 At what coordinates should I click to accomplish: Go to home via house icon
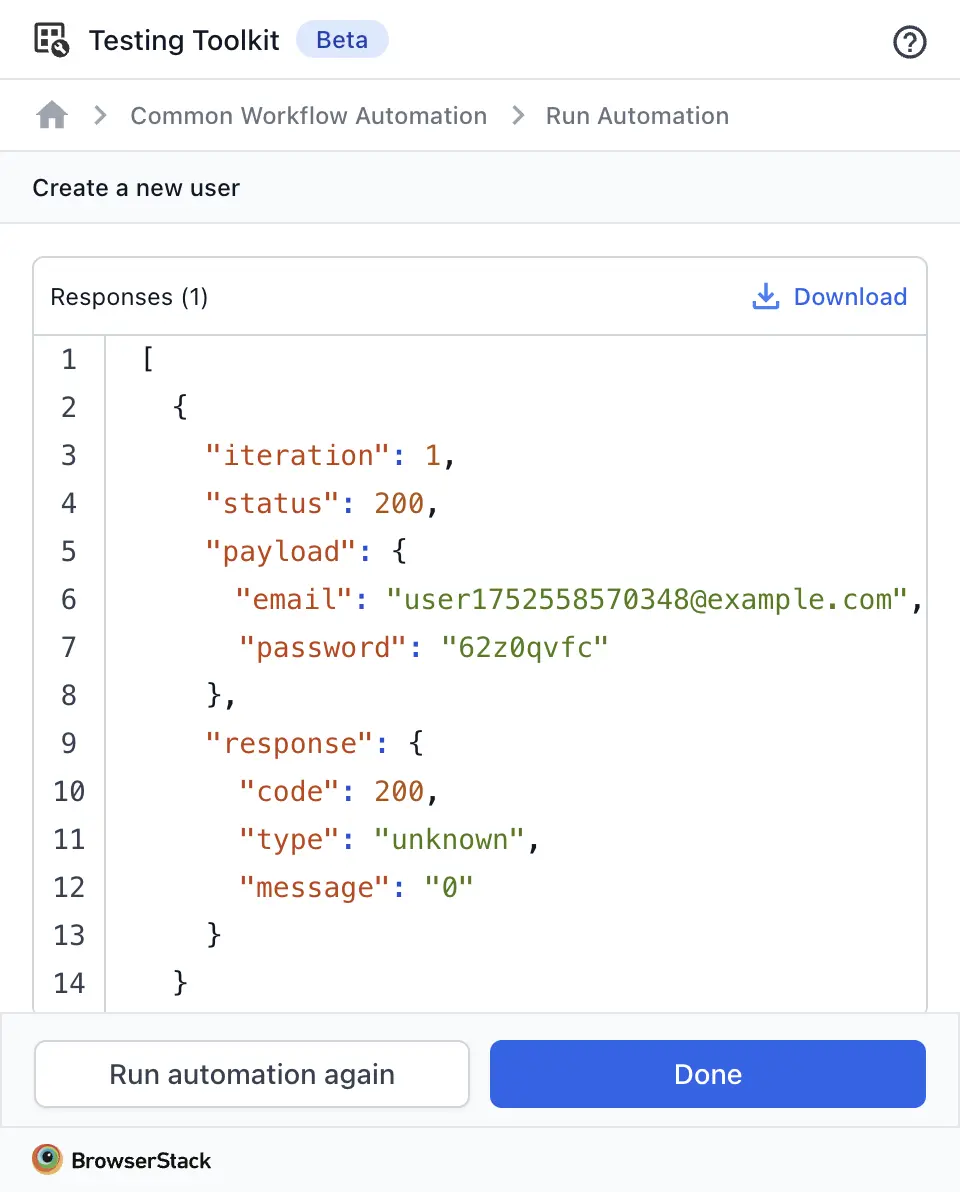tap(52, 116)
